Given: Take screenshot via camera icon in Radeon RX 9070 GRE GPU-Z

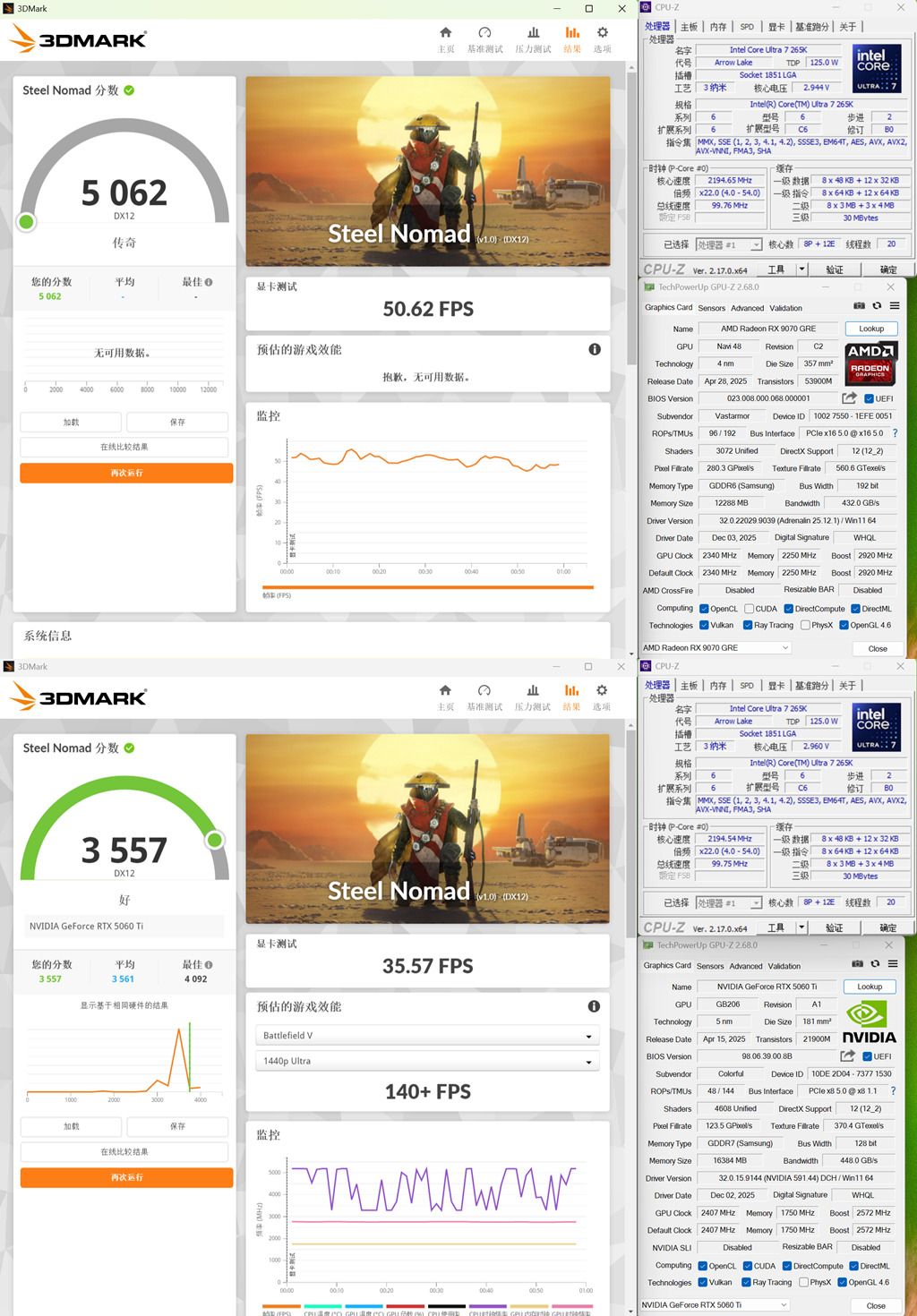Looking at the screenshot, I should point(859,306).
